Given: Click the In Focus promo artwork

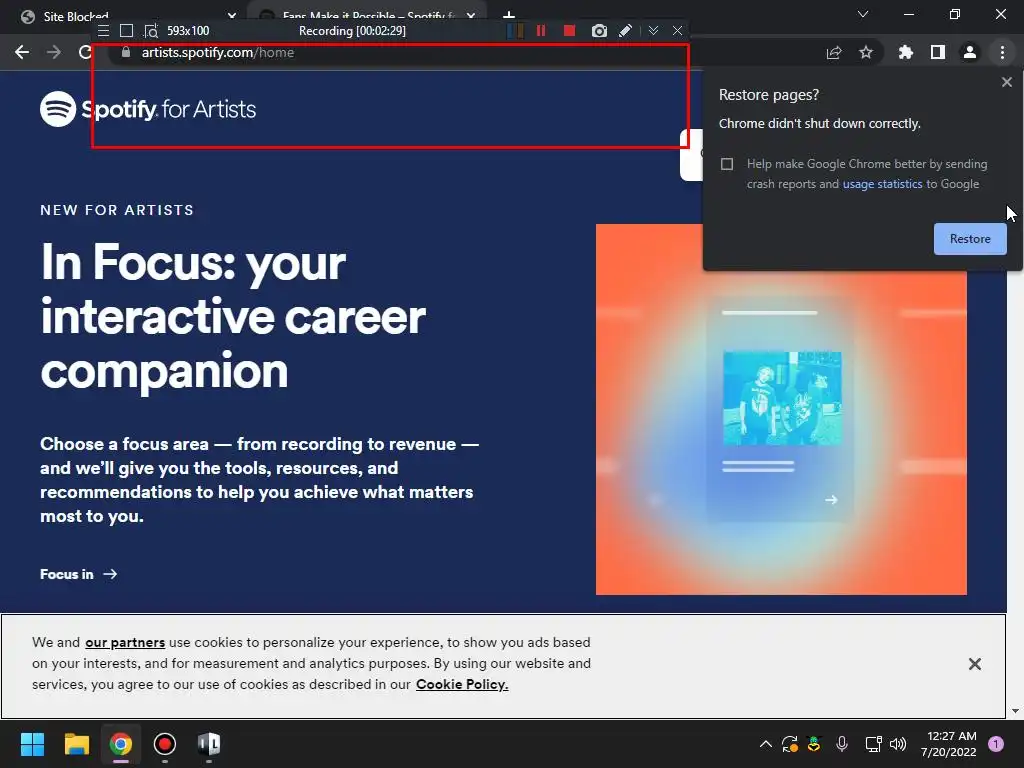Looking at the screenshot, I should coord(781,409).
